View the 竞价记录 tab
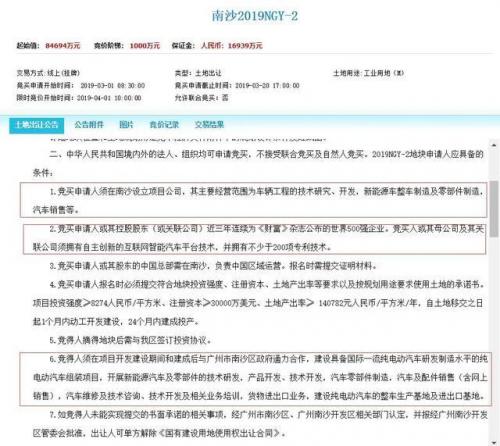The width and height of the screenshot is (500, 446). coord(164,125)
